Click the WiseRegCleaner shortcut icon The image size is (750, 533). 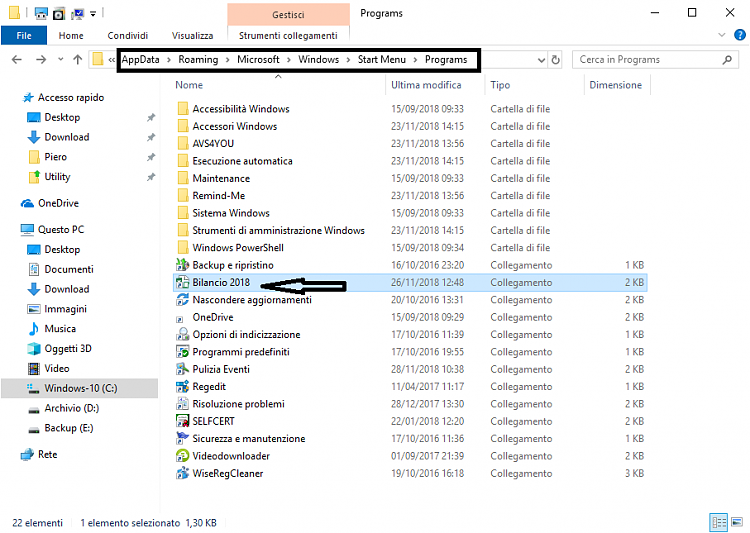[182, 473]
